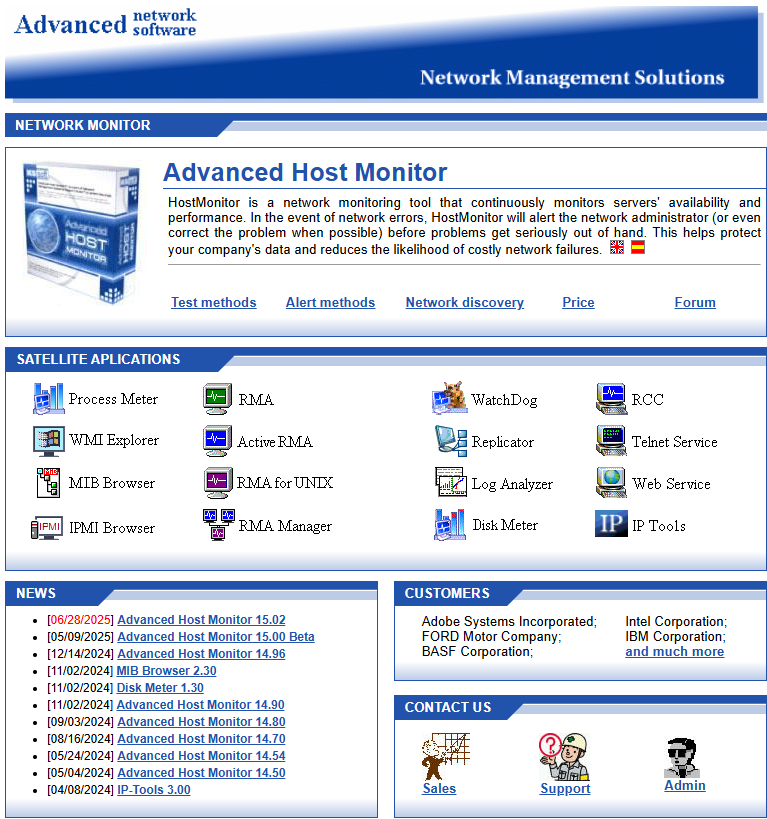Open the RMA for UNIX label
767x819 pixels.
[285, 483]
